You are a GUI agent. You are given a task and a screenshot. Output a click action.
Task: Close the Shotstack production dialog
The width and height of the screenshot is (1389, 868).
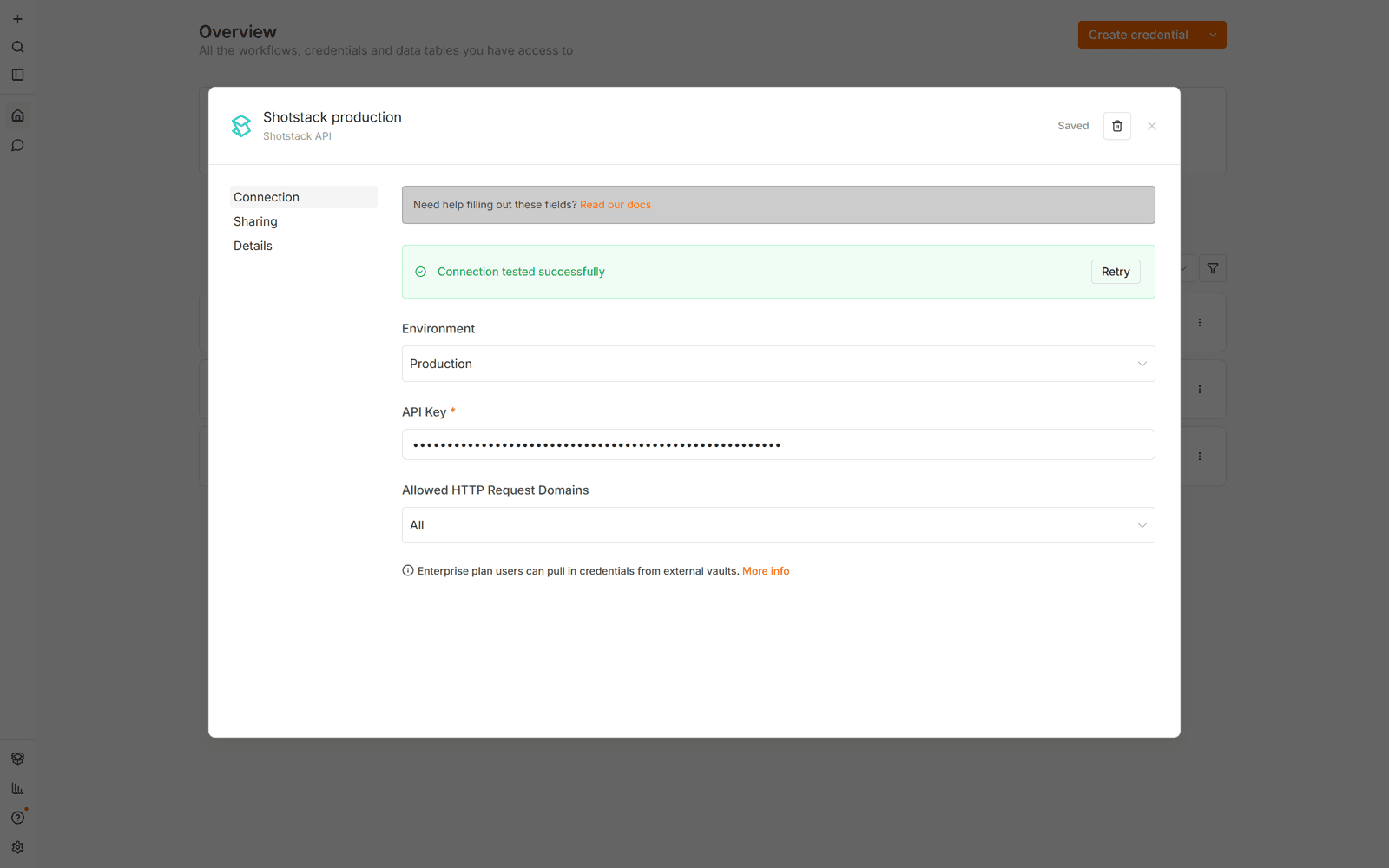(1152, 126)
